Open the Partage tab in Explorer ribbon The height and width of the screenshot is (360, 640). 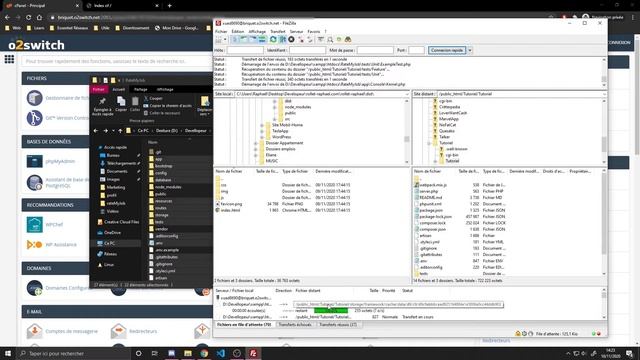pos(140,89)
